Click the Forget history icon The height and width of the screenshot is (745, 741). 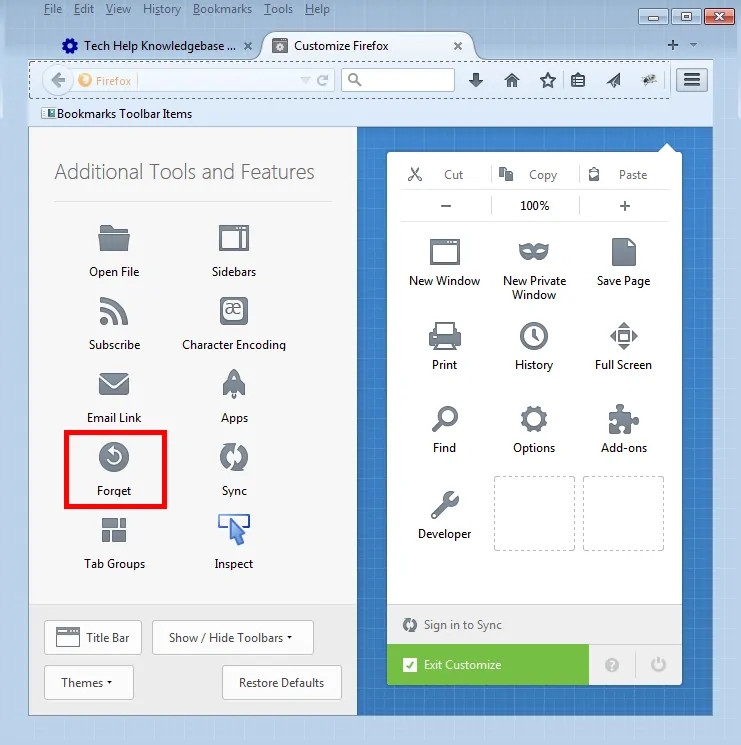click(x=114, y=457)
